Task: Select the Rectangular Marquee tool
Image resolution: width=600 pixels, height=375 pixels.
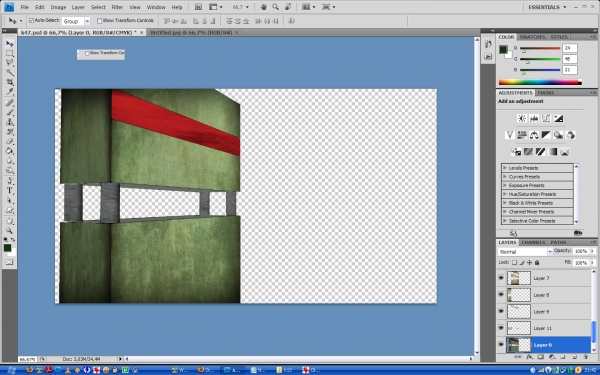Action: click(9, 53)
